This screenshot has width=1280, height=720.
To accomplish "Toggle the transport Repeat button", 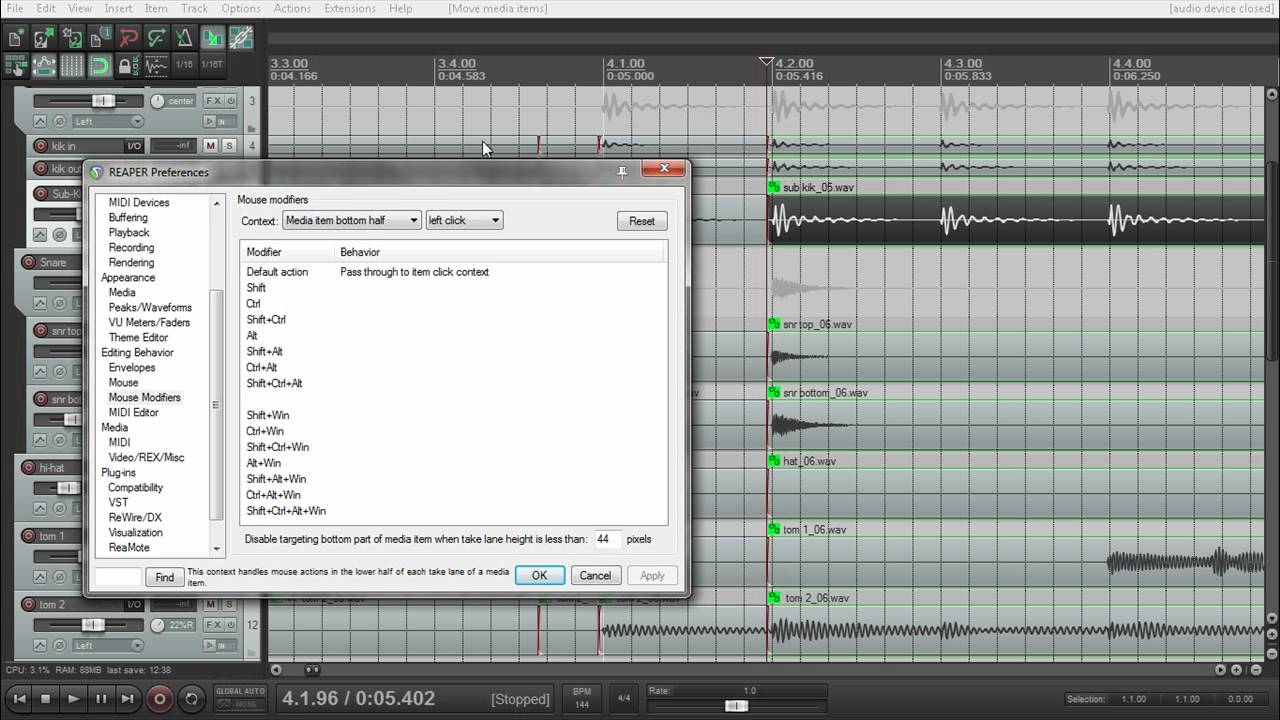I will (x=192, y=699).
